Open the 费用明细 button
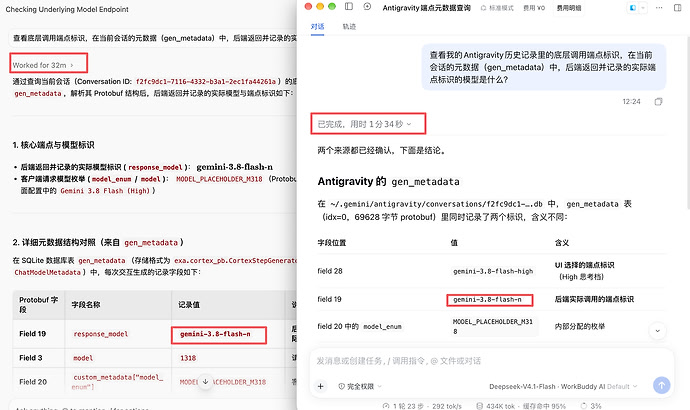 [x=569, y=8]
